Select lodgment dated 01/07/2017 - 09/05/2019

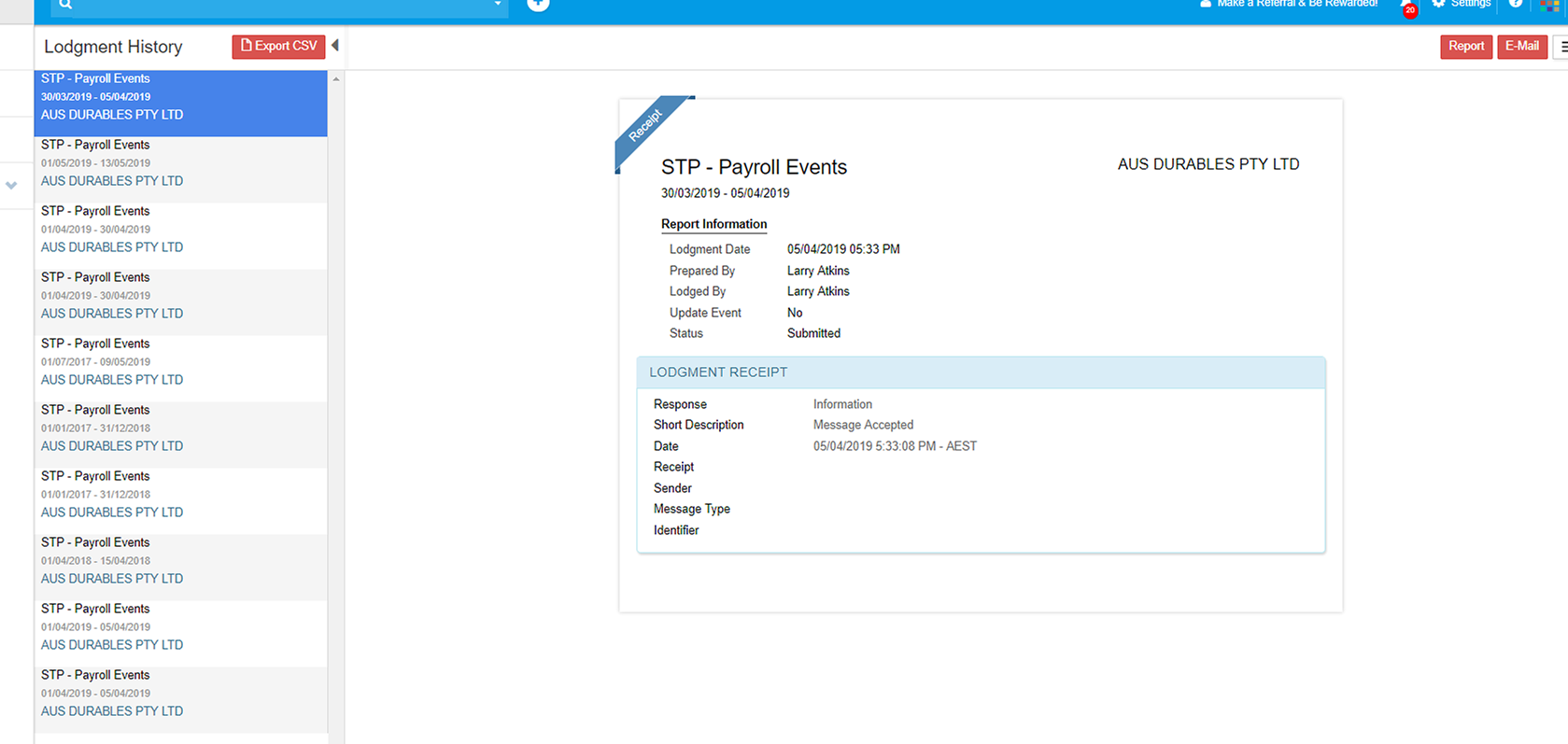pos(180,362)
